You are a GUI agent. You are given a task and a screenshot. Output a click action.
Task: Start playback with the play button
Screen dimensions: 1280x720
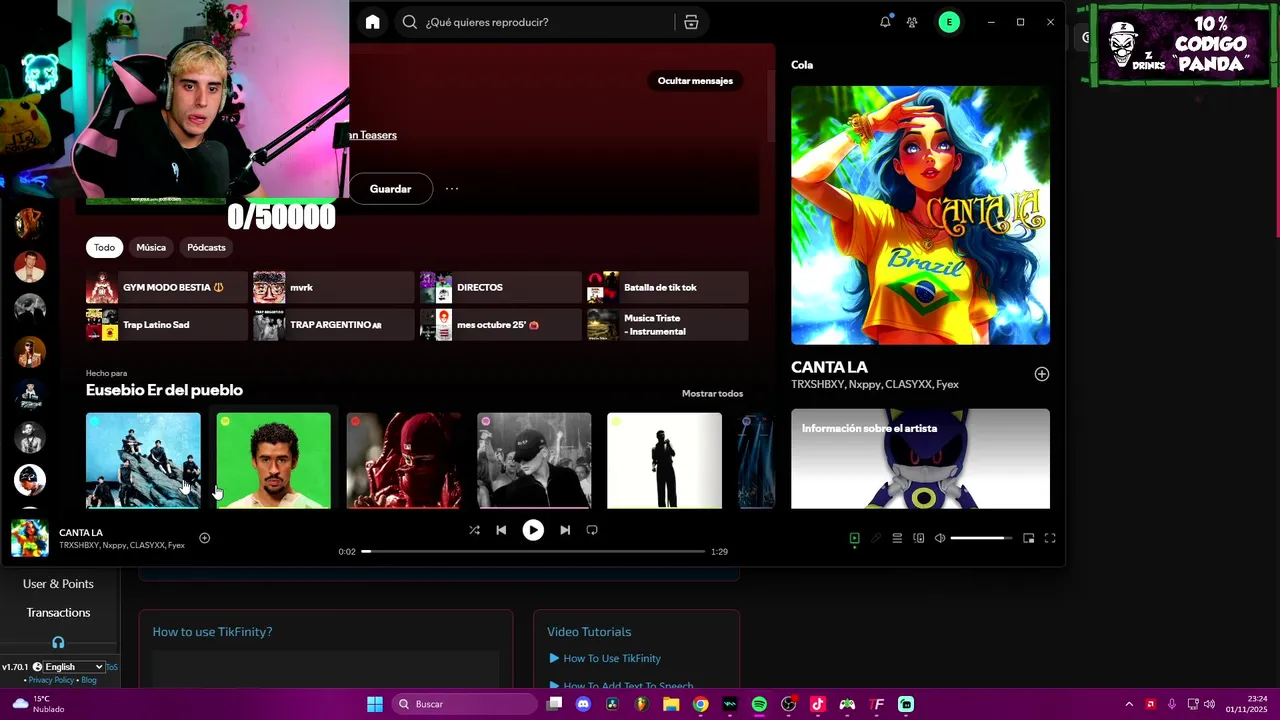click(x=533, y=530)
